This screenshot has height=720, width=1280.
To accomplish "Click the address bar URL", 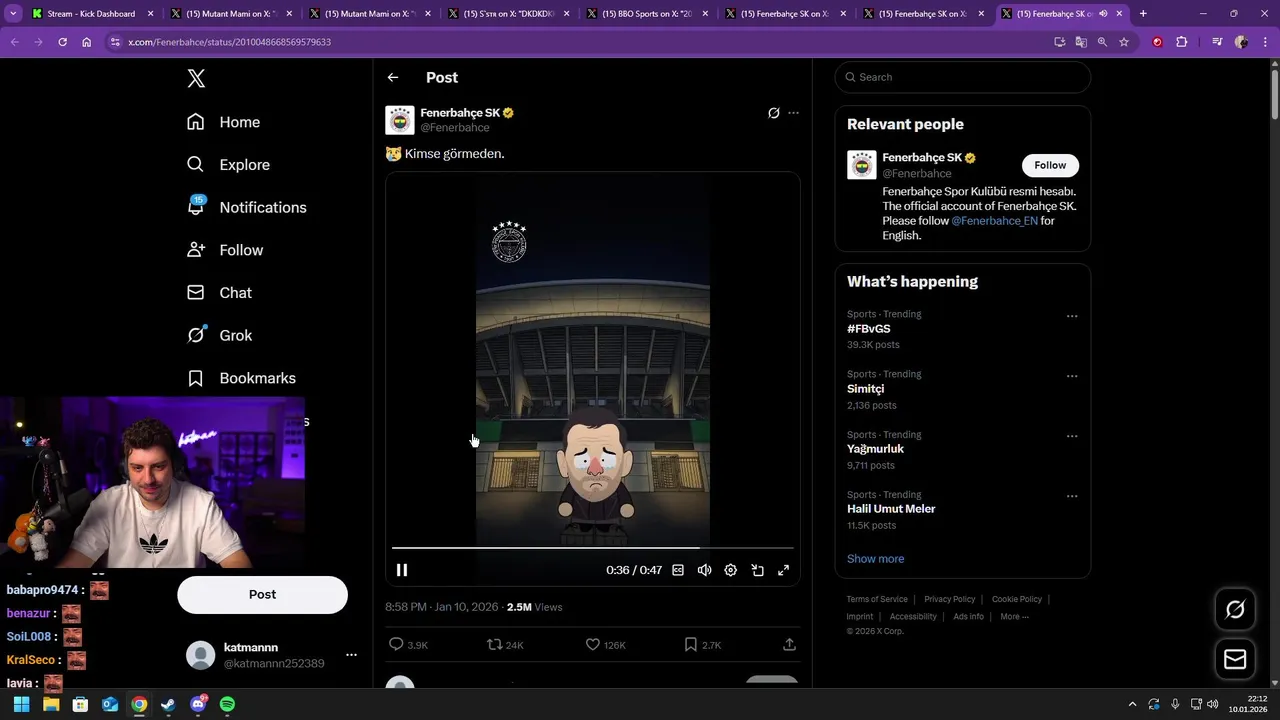I will (229, 42).
